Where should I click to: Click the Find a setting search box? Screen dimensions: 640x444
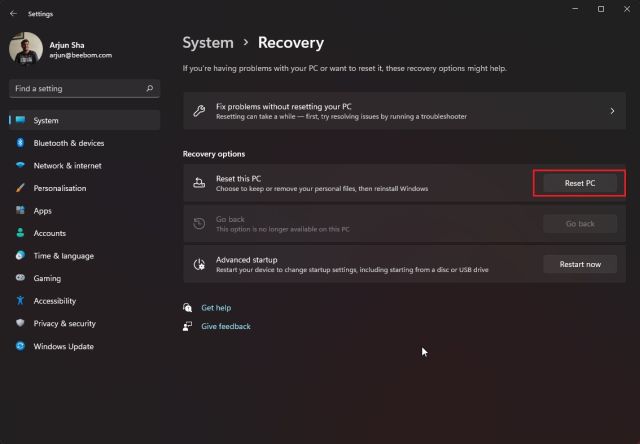click(x=84, y=89)
